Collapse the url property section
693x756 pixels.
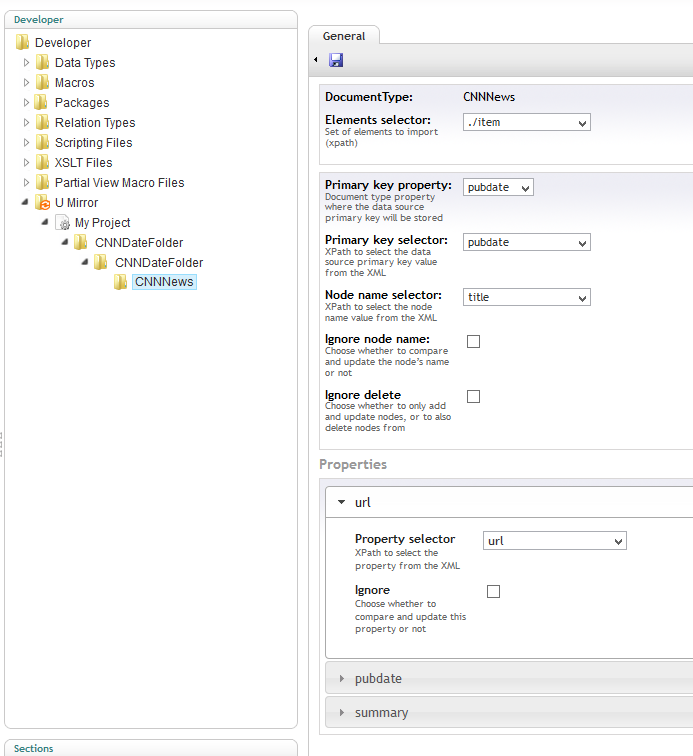pos(341,502)
